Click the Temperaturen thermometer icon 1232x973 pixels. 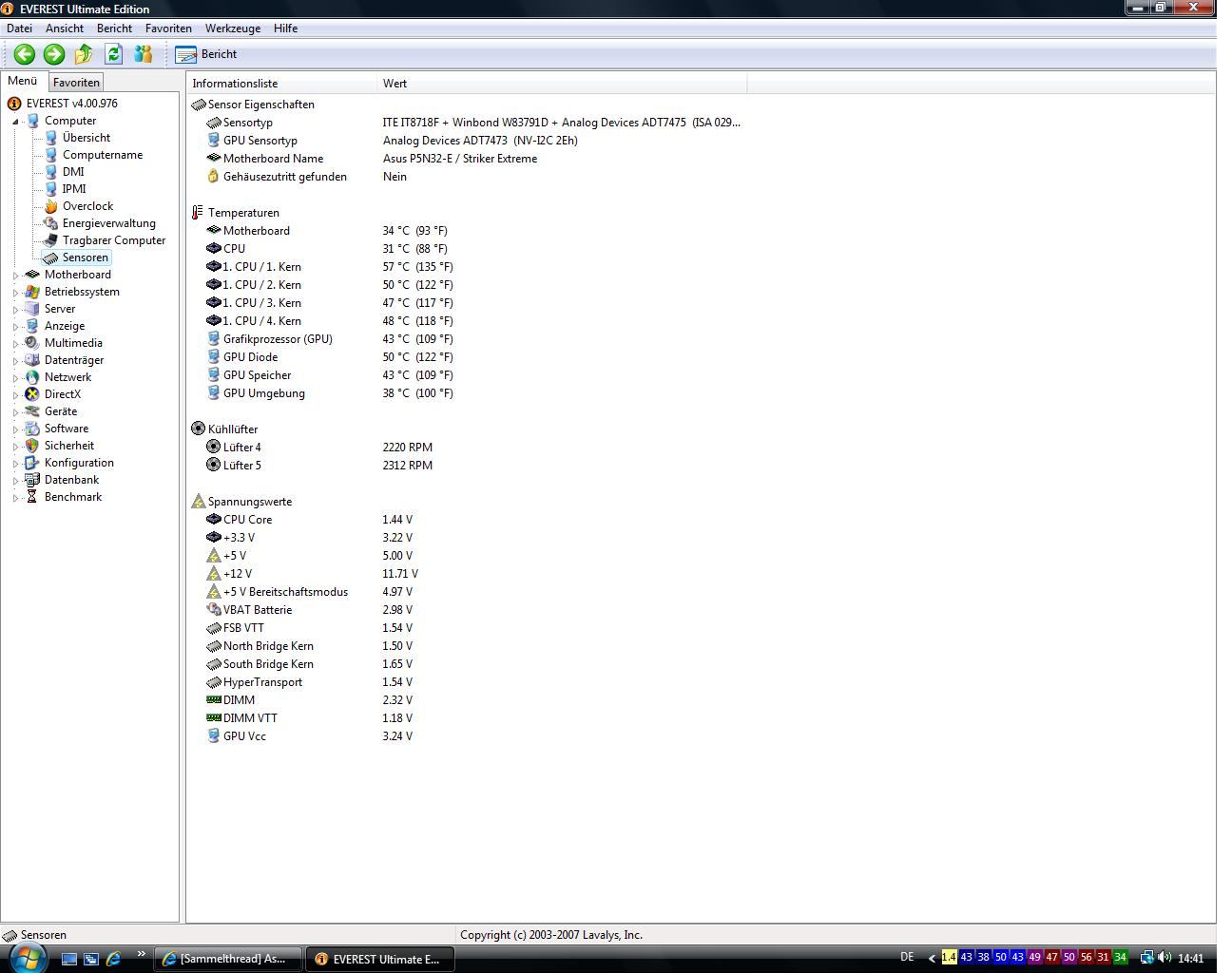(198, 213)
